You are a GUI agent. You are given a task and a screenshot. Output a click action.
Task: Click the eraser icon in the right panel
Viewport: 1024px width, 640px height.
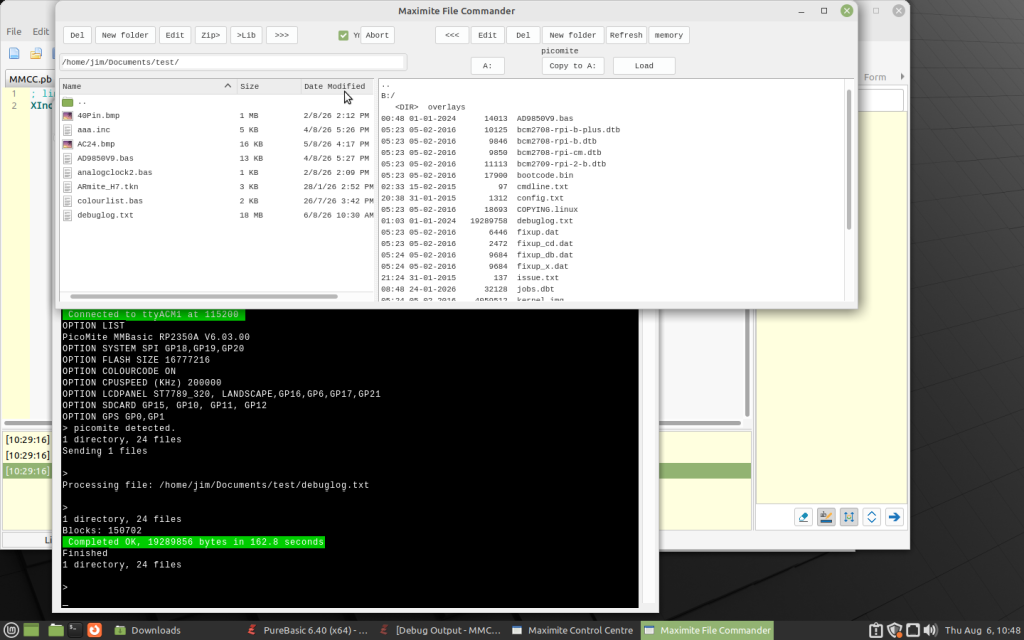(x=803, y=517)
